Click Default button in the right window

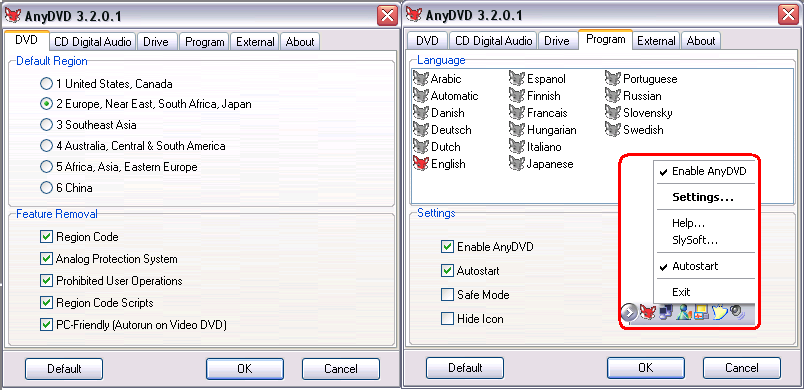pos(465,367)
